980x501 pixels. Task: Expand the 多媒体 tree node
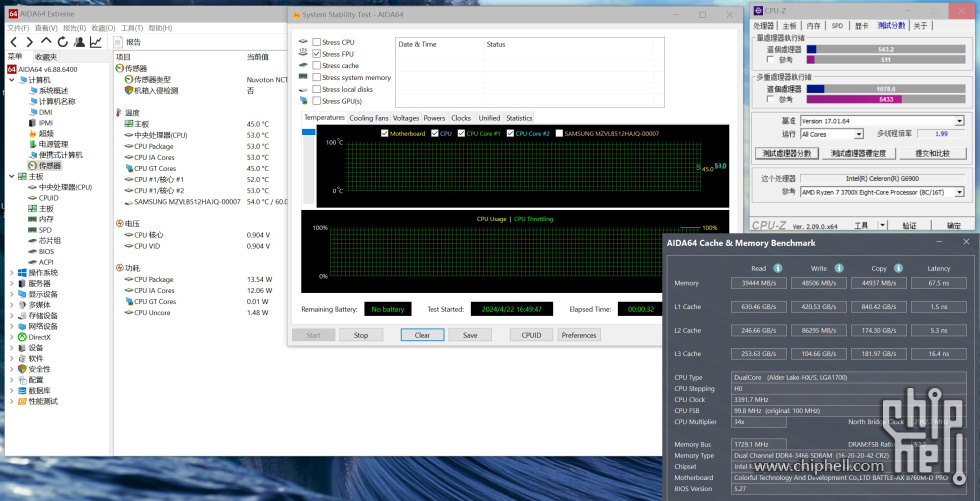click(x=12, y=305)
